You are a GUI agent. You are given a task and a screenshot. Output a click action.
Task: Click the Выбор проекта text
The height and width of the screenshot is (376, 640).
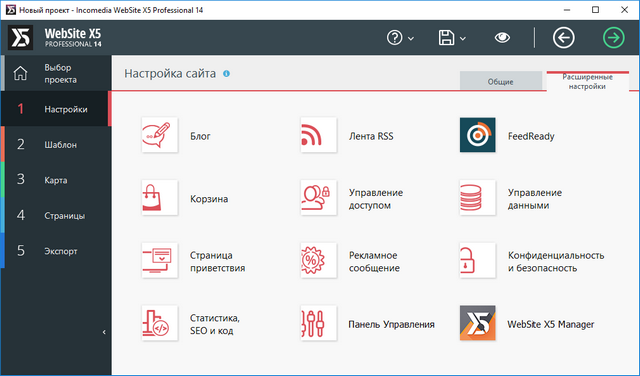click(60, 73)
